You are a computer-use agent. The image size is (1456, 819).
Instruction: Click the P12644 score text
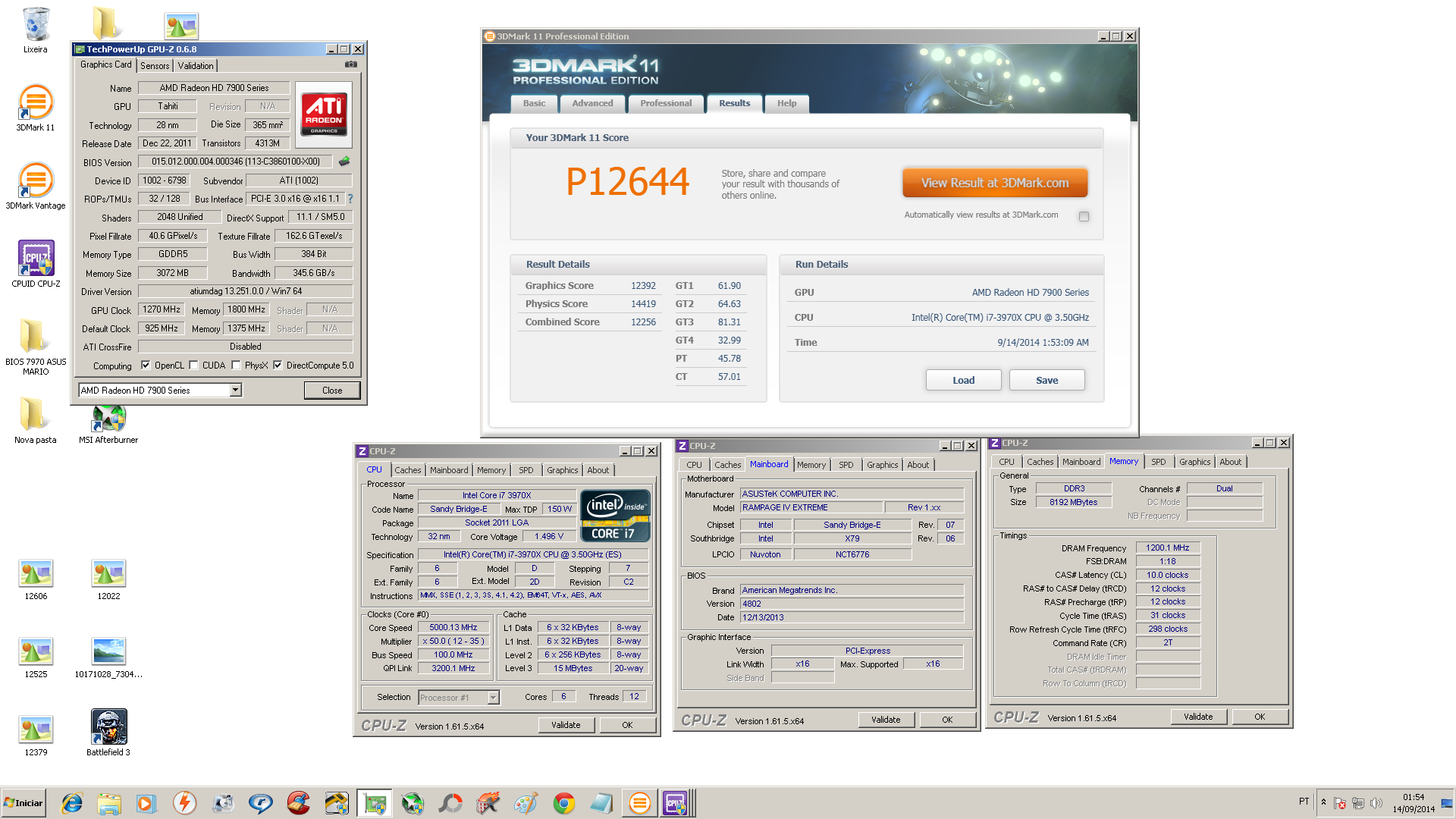(628, 182)
